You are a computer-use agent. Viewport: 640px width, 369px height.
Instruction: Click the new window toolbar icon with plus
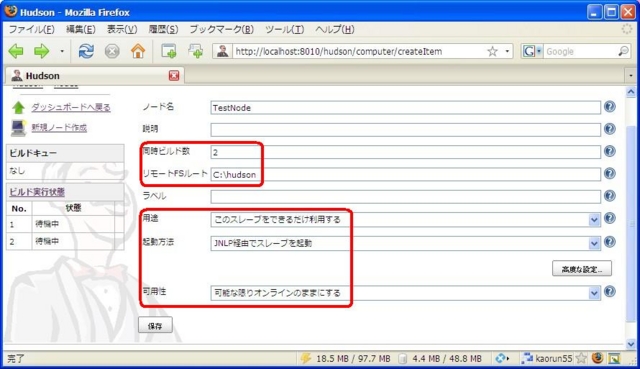coord(196,51)
